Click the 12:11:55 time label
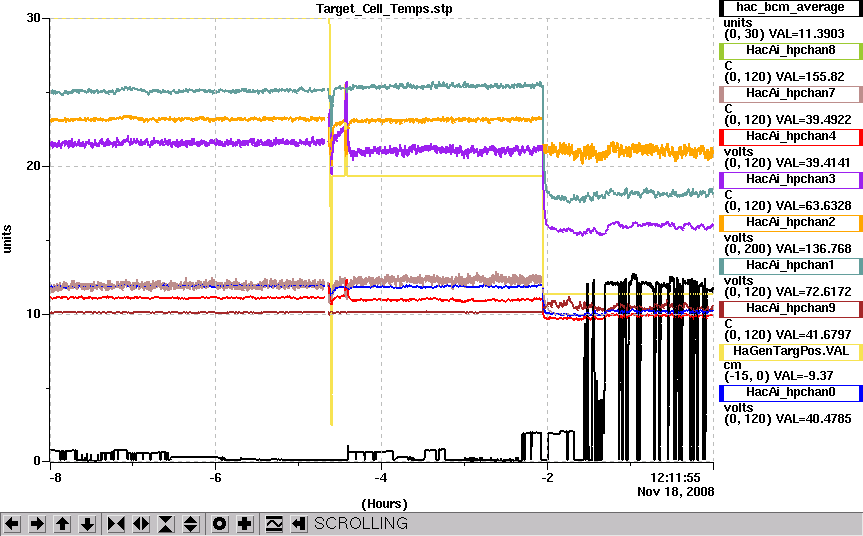Screen dimensions: 863x536 point(675,477)
